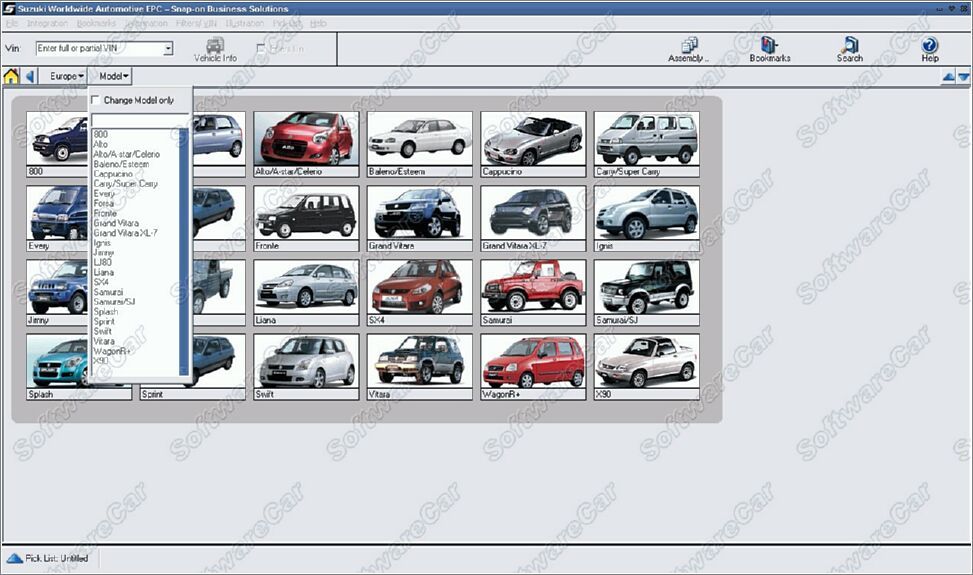Click the scroll-up triangle at right of navigation bar
Image resolution: width=973 pixels, height=575 pixels.
coord(948,77)
